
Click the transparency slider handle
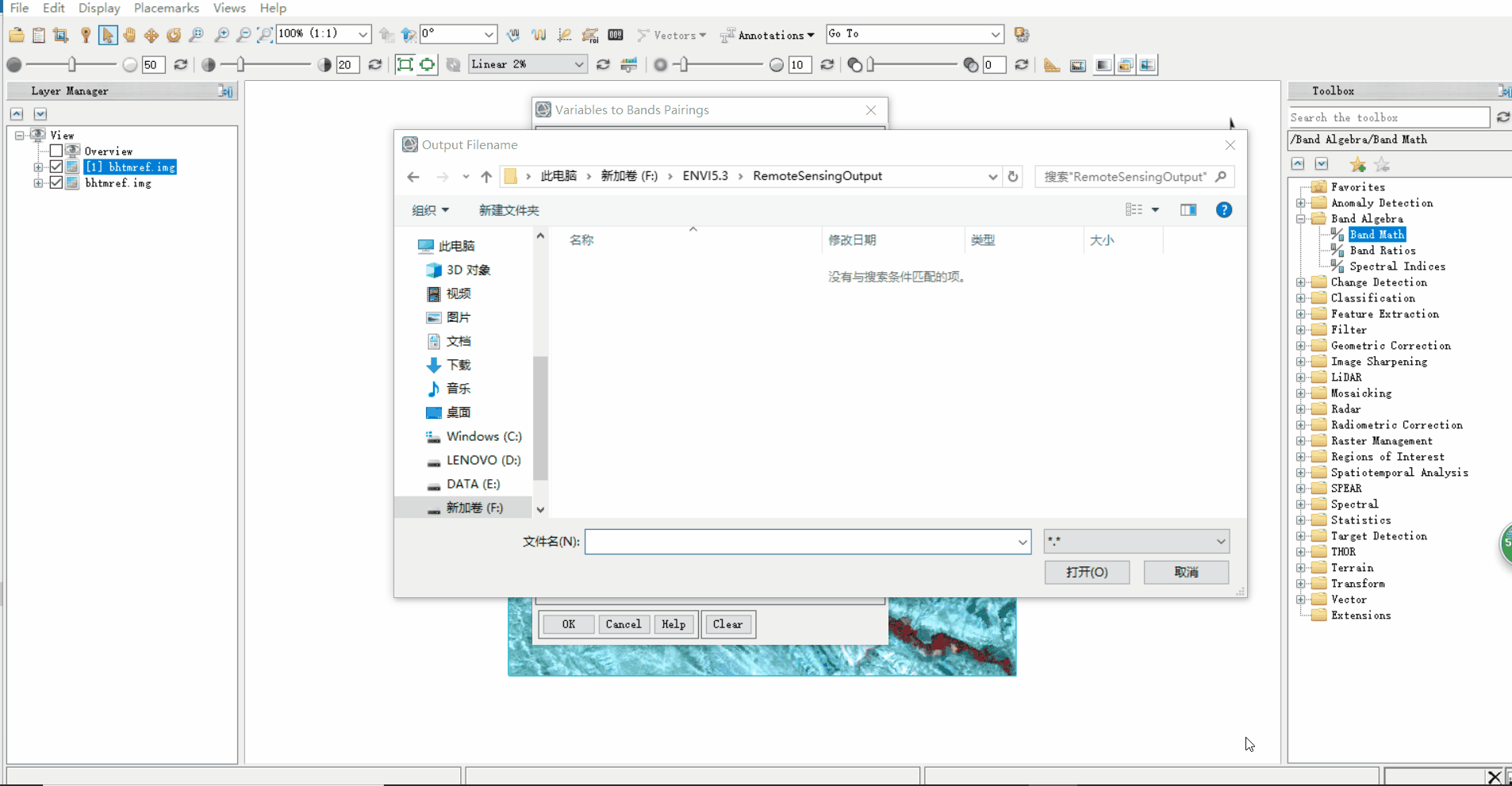tap(870, 64)
